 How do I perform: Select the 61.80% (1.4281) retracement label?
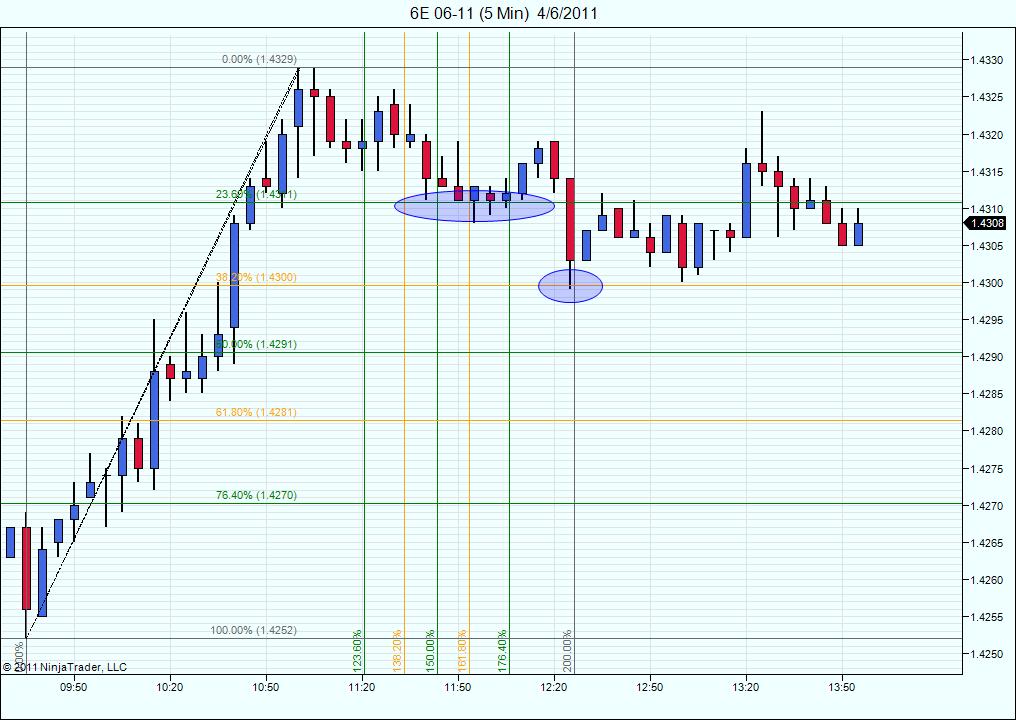[x=256, y=412]
